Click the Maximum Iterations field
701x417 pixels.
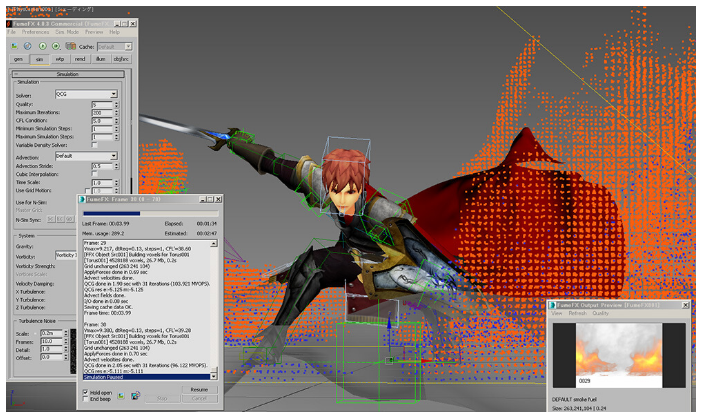pyautogui.click(x=102, y=113)
